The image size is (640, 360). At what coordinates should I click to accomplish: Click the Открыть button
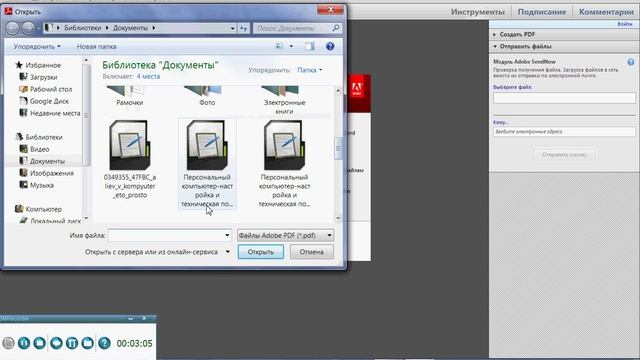(x=260, y=252)
